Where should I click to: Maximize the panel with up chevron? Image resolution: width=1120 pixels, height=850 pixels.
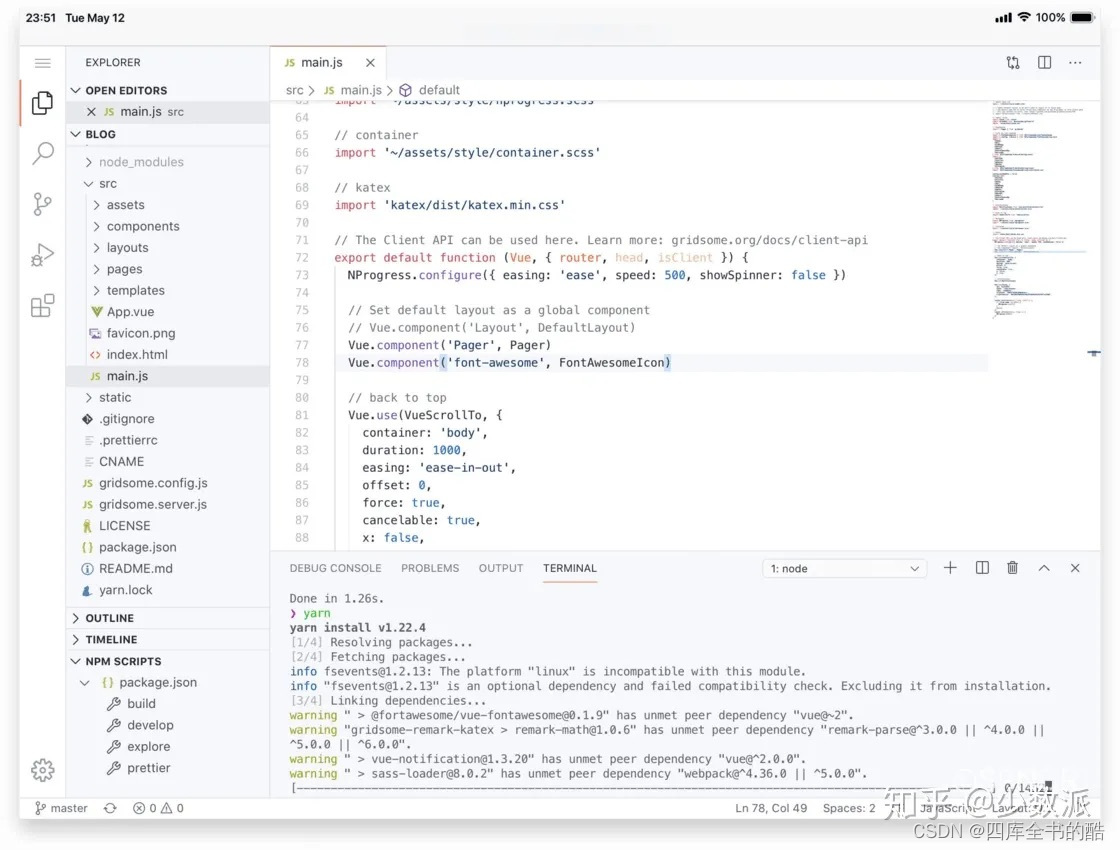[x=1044, y=568]
